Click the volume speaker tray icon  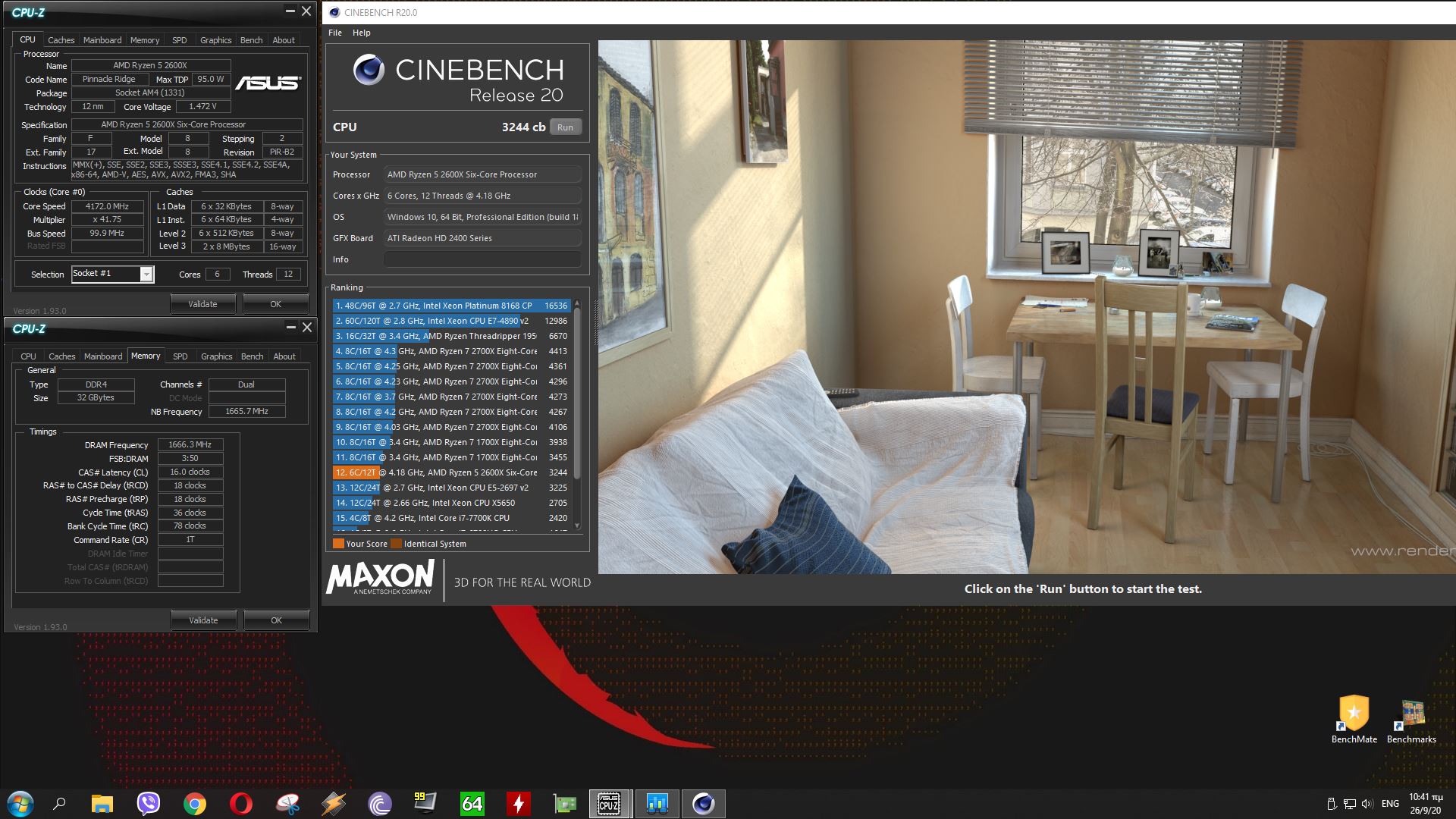point(1367,804)
